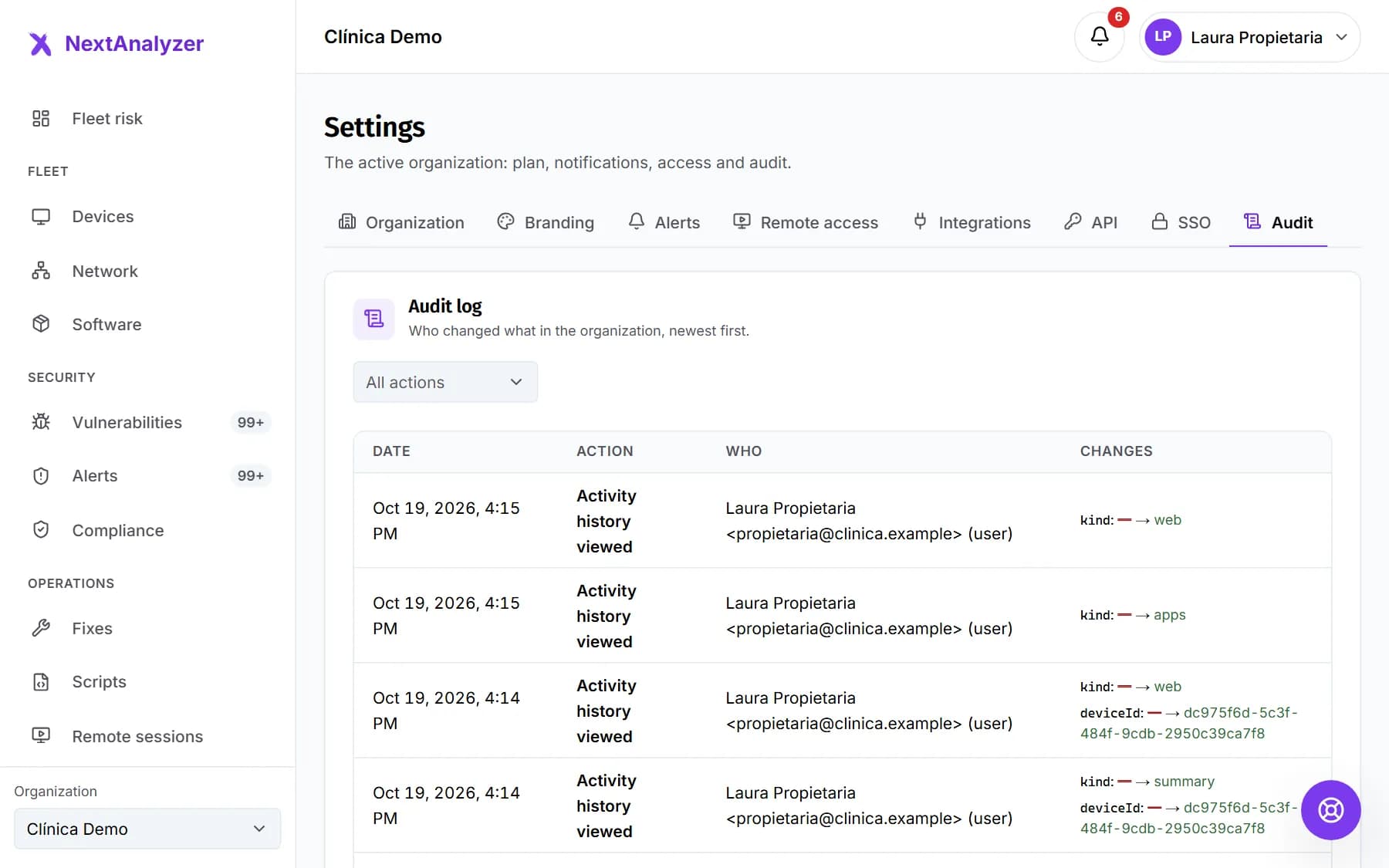Open the API settings tab
Viewport: 1389px width, 868px height.
coord(1090,222)
